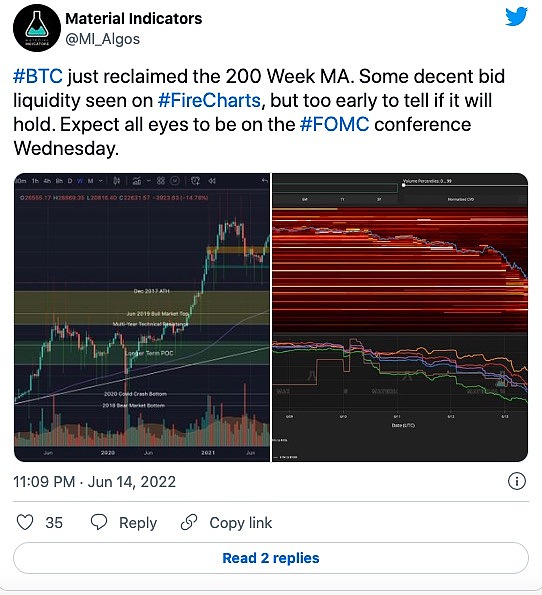Open the Material Indicators profile avatar
Image resolution: width=542 pixels, height=595 pixels.
[37, 27]
